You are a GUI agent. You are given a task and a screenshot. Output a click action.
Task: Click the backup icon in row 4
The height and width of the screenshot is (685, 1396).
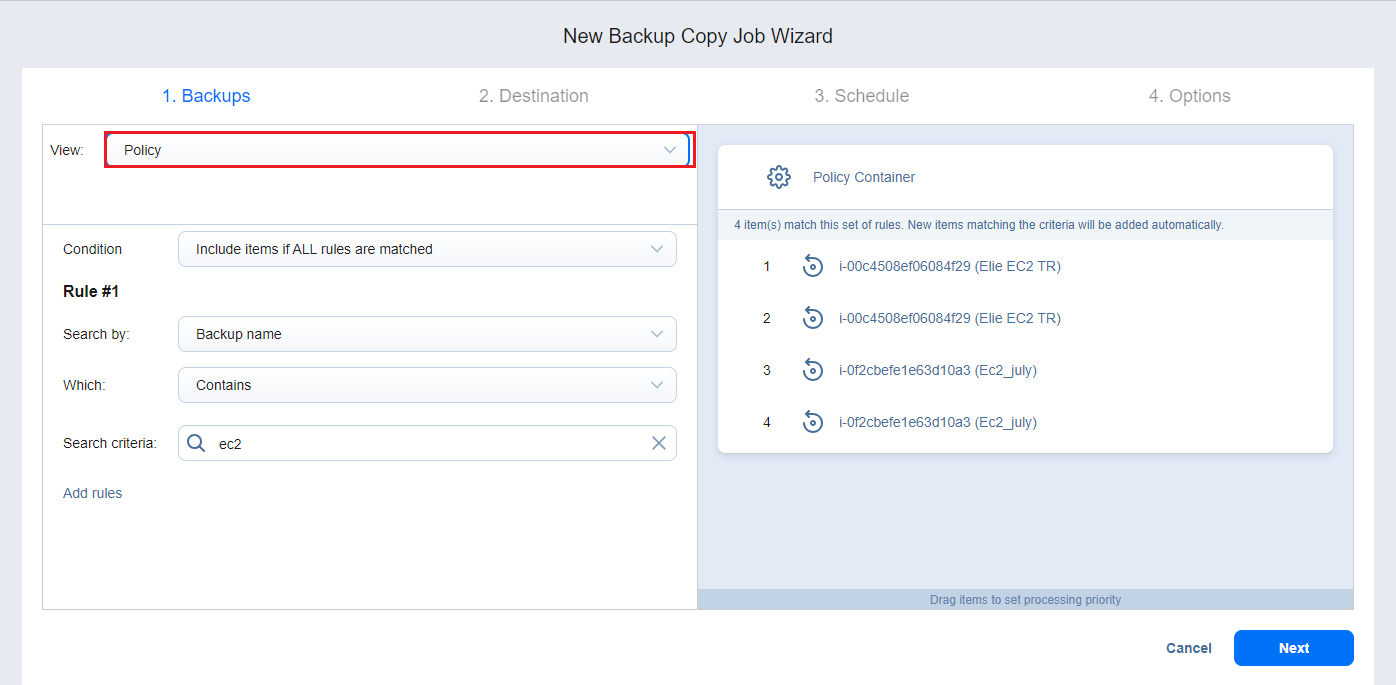[813, 422]
